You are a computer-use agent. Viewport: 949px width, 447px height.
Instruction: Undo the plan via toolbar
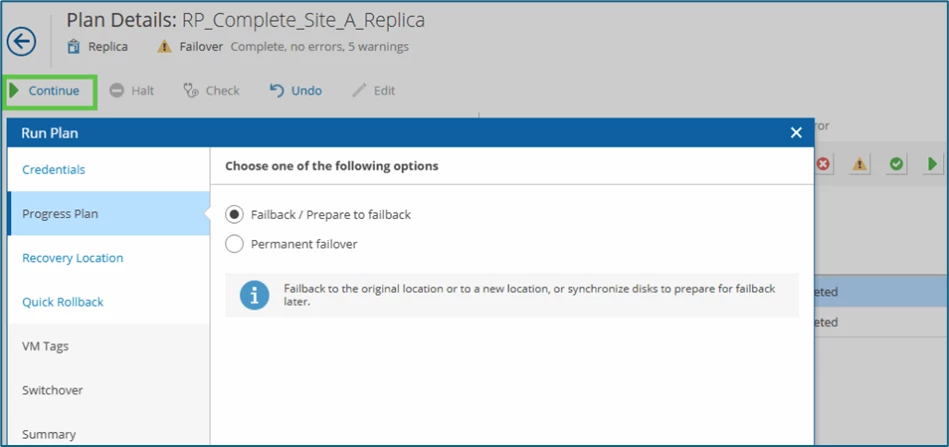click(296, 91)
